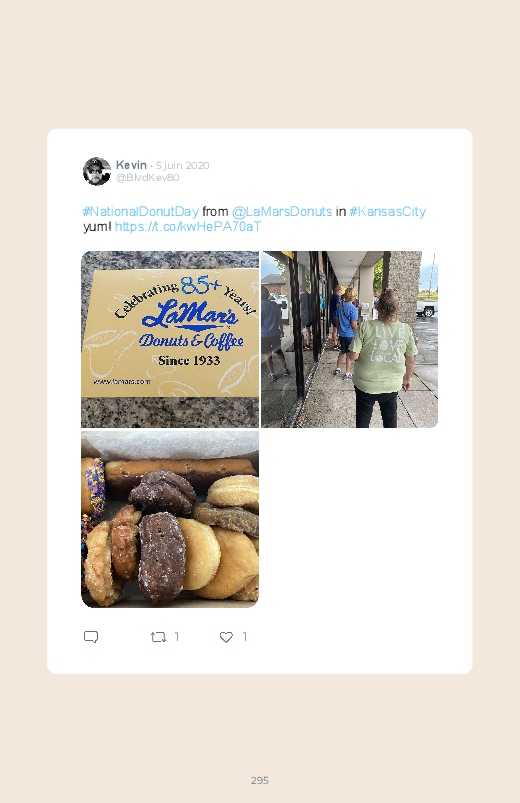Click the retweet arrows icon
520x803 pixels.
pyautogui.click(x=158, y=637)
